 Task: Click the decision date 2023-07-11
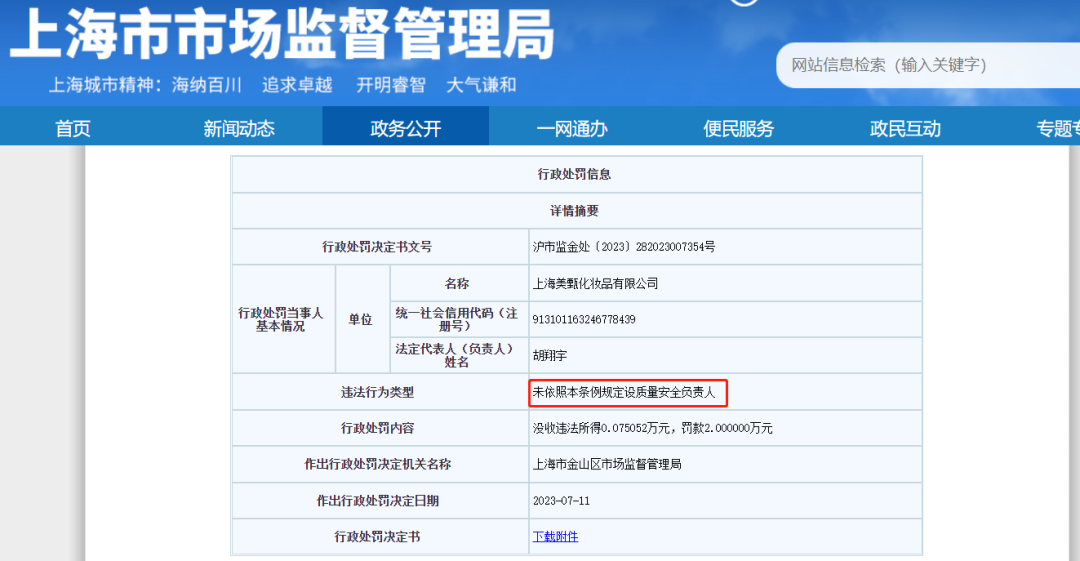pos(561,501)
